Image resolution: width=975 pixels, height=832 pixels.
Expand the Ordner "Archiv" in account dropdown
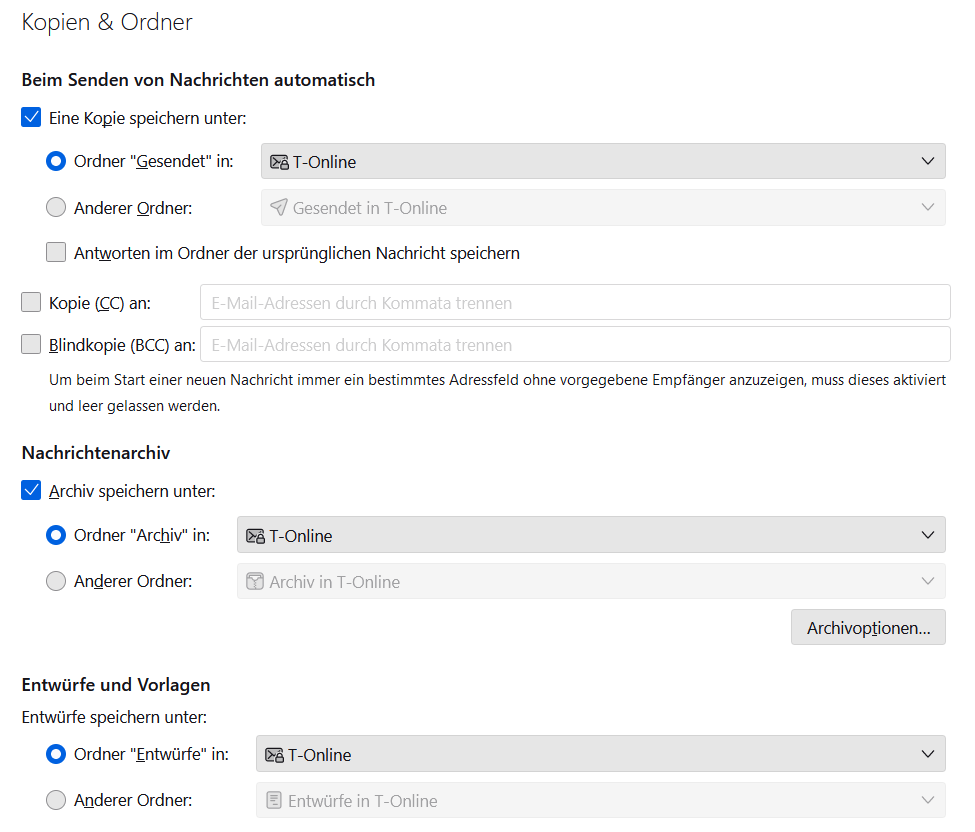click(x=591, y=536)
